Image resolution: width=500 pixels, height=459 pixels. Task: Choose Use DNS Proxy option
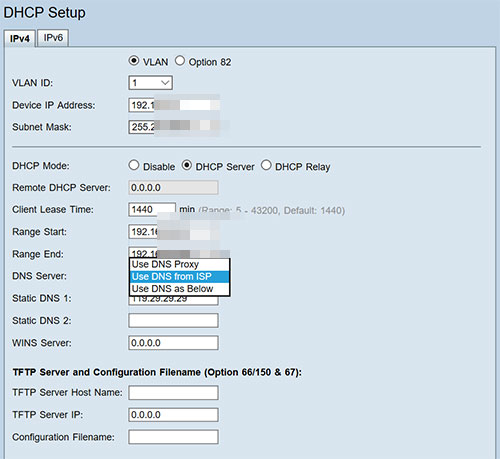point(180,264)
